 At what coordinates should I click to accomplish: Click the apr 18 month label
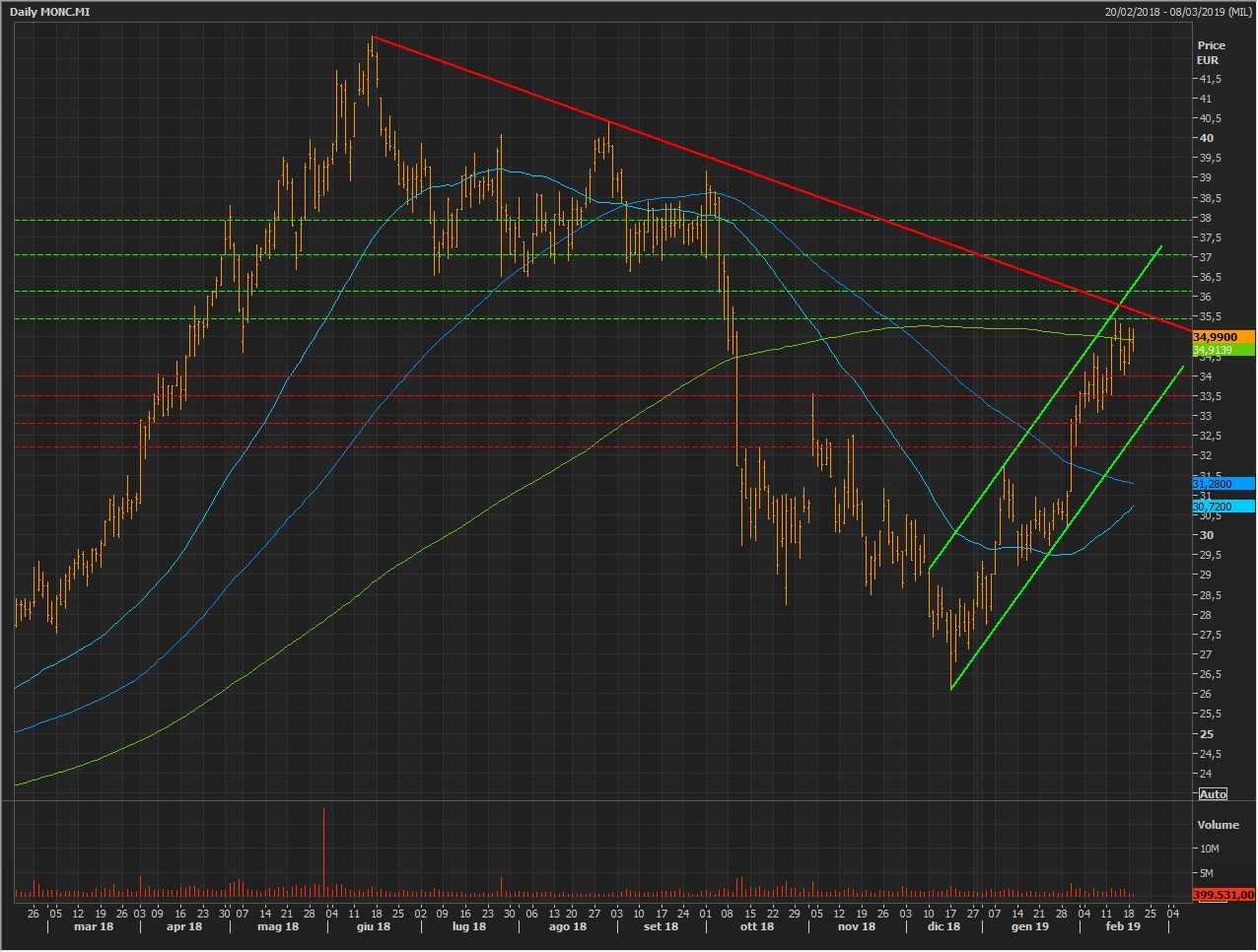pyautogui.click(x=184, y=926)
